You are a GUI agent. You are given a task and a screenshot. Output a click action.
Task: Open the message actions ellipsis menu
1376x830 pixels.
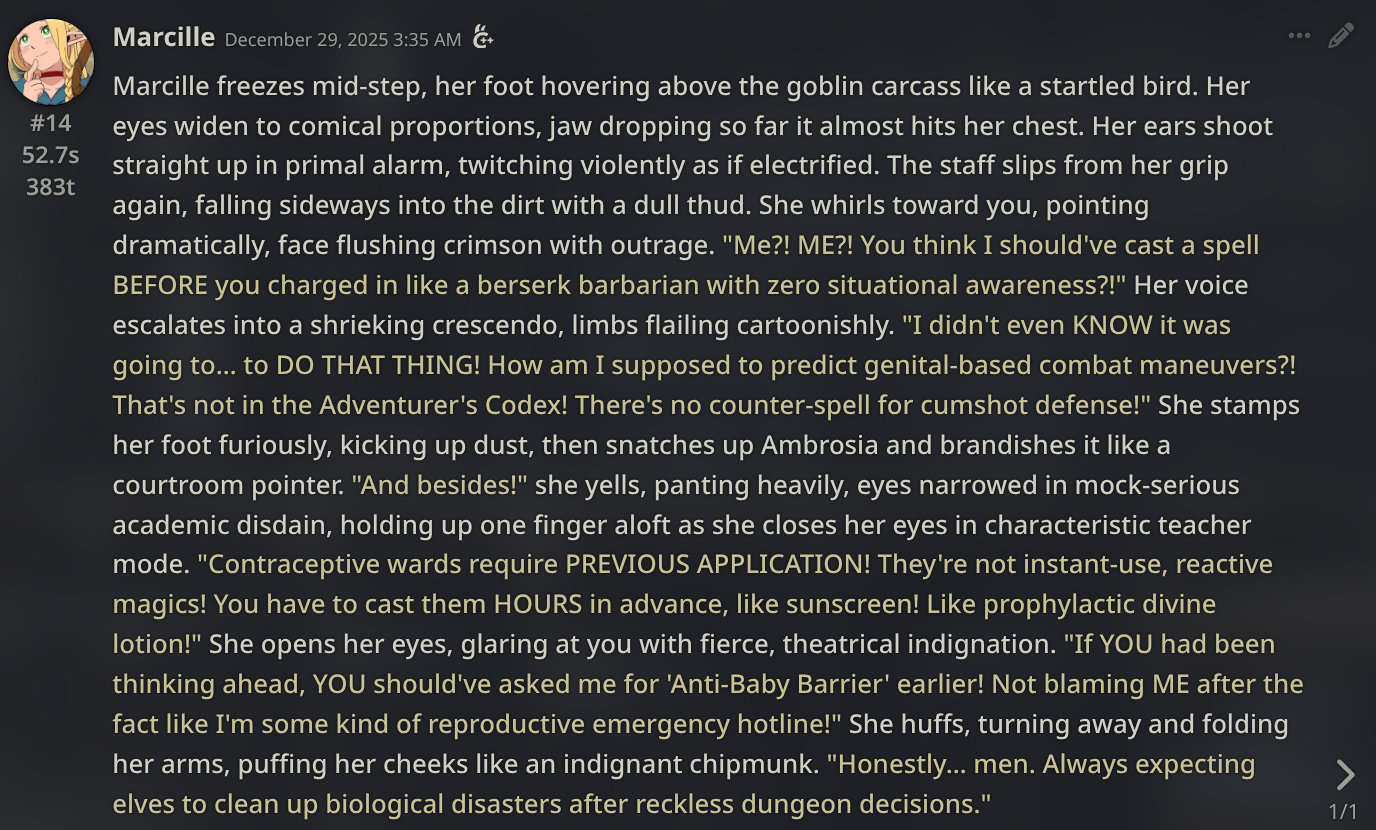[x=1299, y=36]
